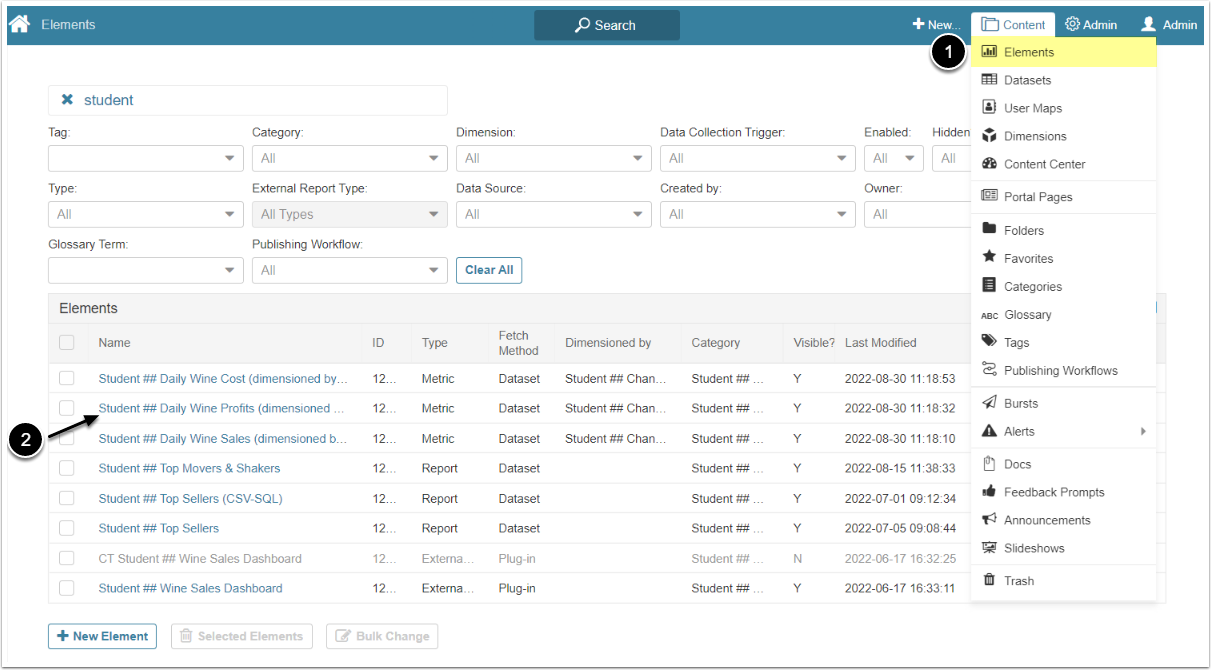This screenshot has width=1211, height=670.
Task: Click the Home icon in header
Action: click(19, 24)
